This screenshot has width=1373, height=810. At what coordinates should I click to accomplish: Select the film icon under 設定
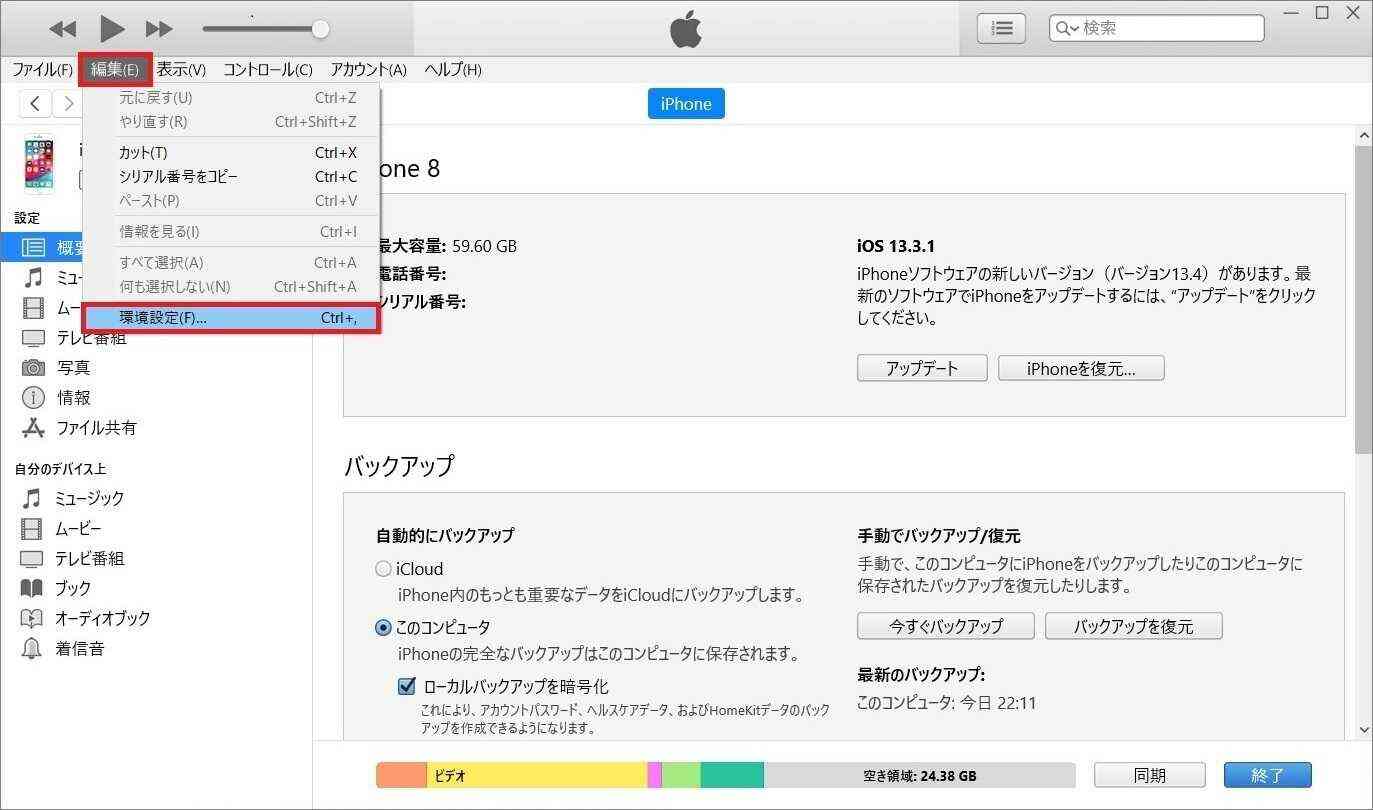tap(33, 308)
